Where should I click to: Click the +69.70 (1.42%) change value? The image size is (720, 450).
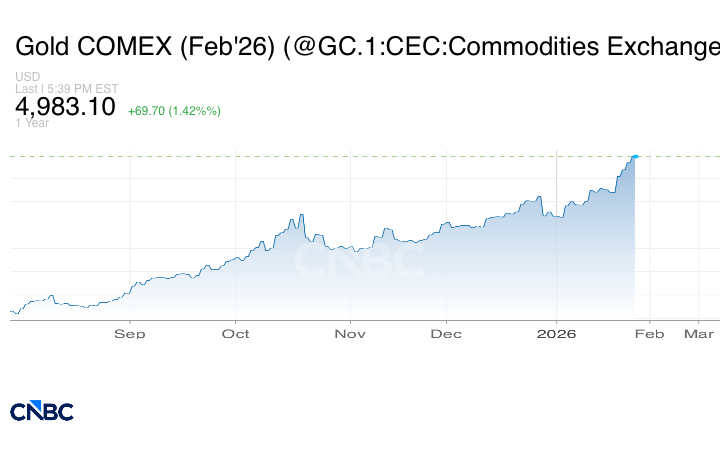[174, 110]
